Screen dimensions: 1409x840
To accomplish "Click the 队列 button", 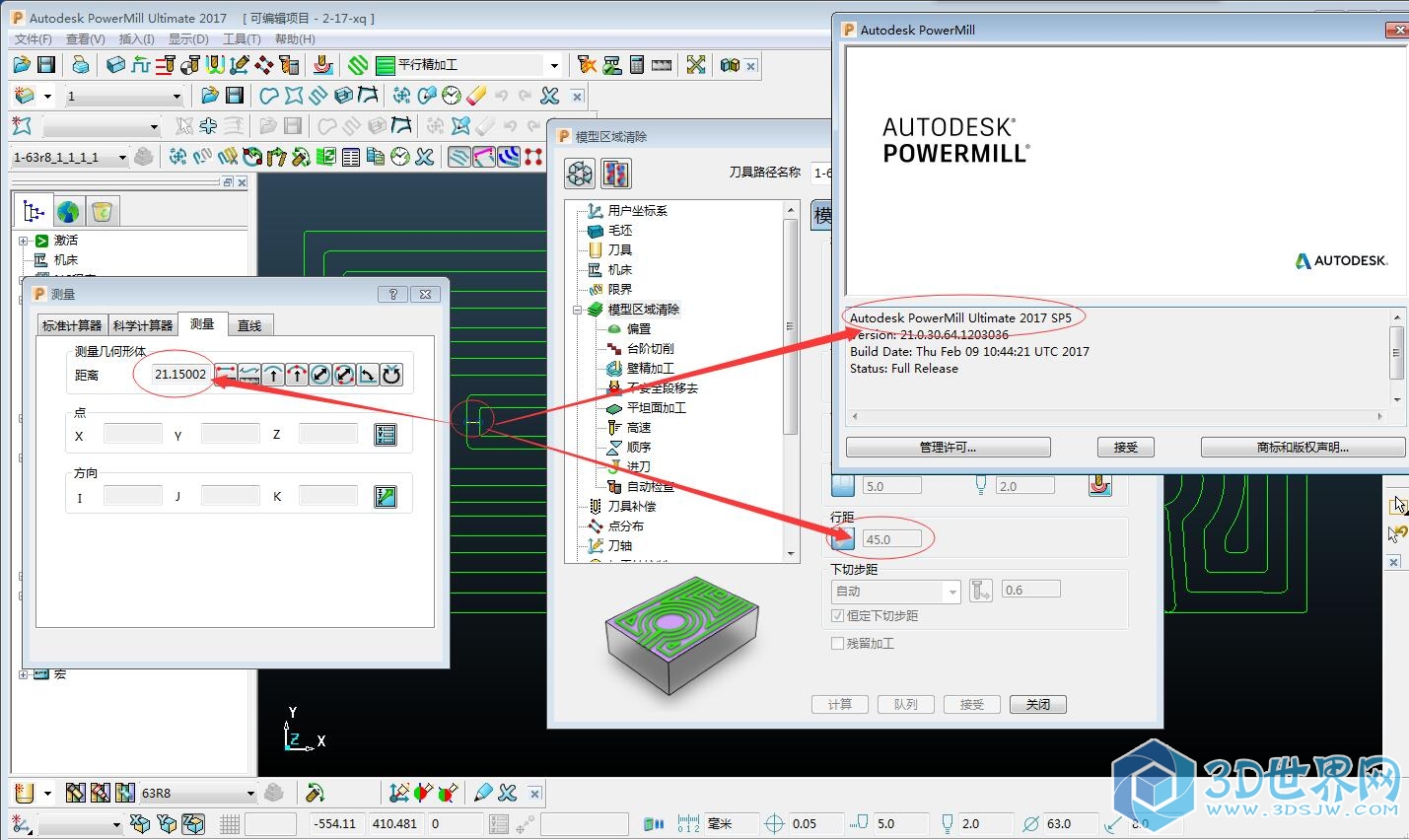I will click(x=906, y=704).
